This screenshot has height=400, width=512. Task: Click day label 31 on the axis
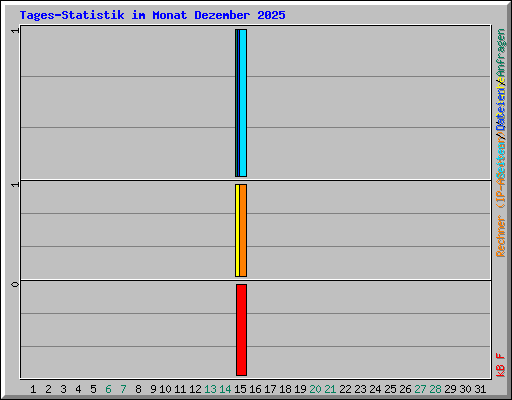coord(480,389)
